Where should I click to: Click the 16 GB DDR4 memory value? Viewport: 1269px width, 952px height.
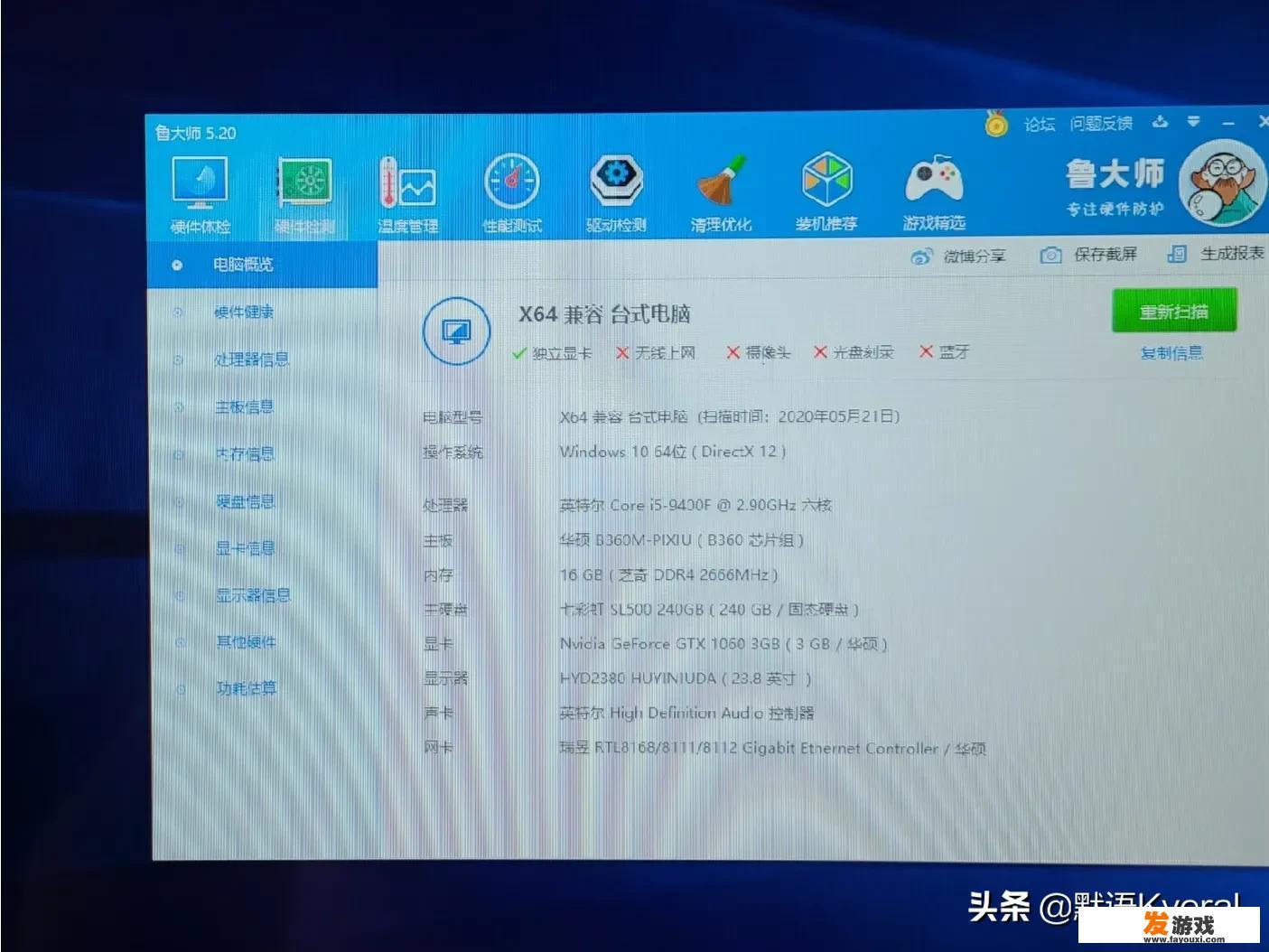(x=668, y=574)
